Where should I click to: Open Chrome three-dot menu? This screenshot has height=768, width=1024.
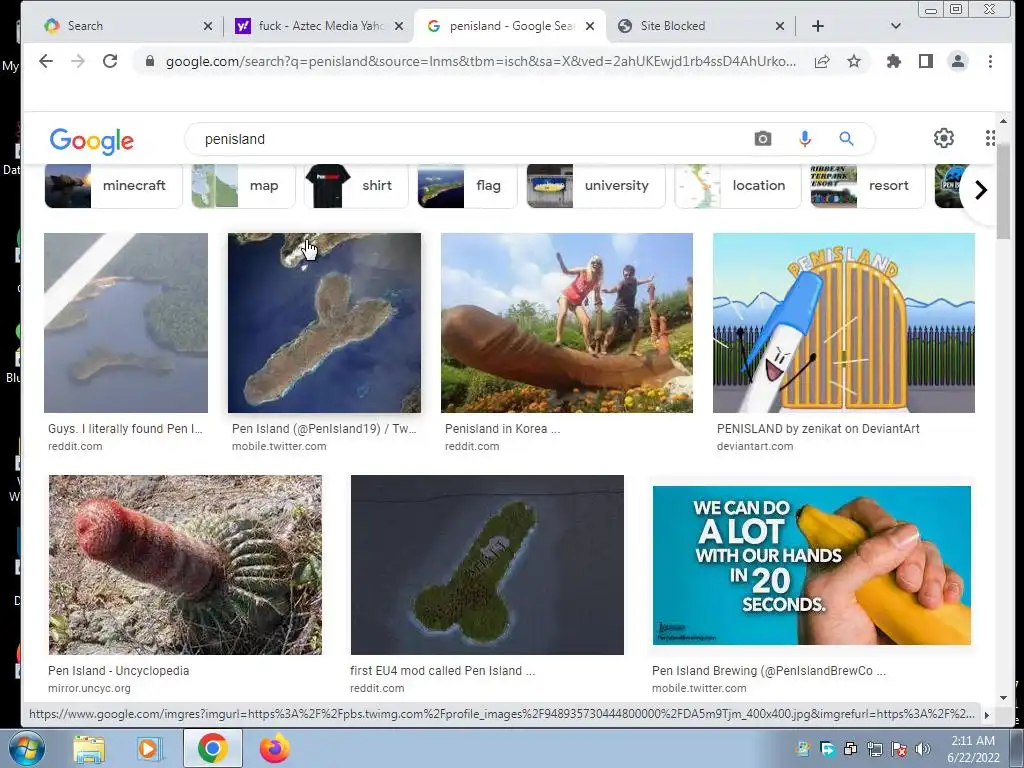(990, 61)
